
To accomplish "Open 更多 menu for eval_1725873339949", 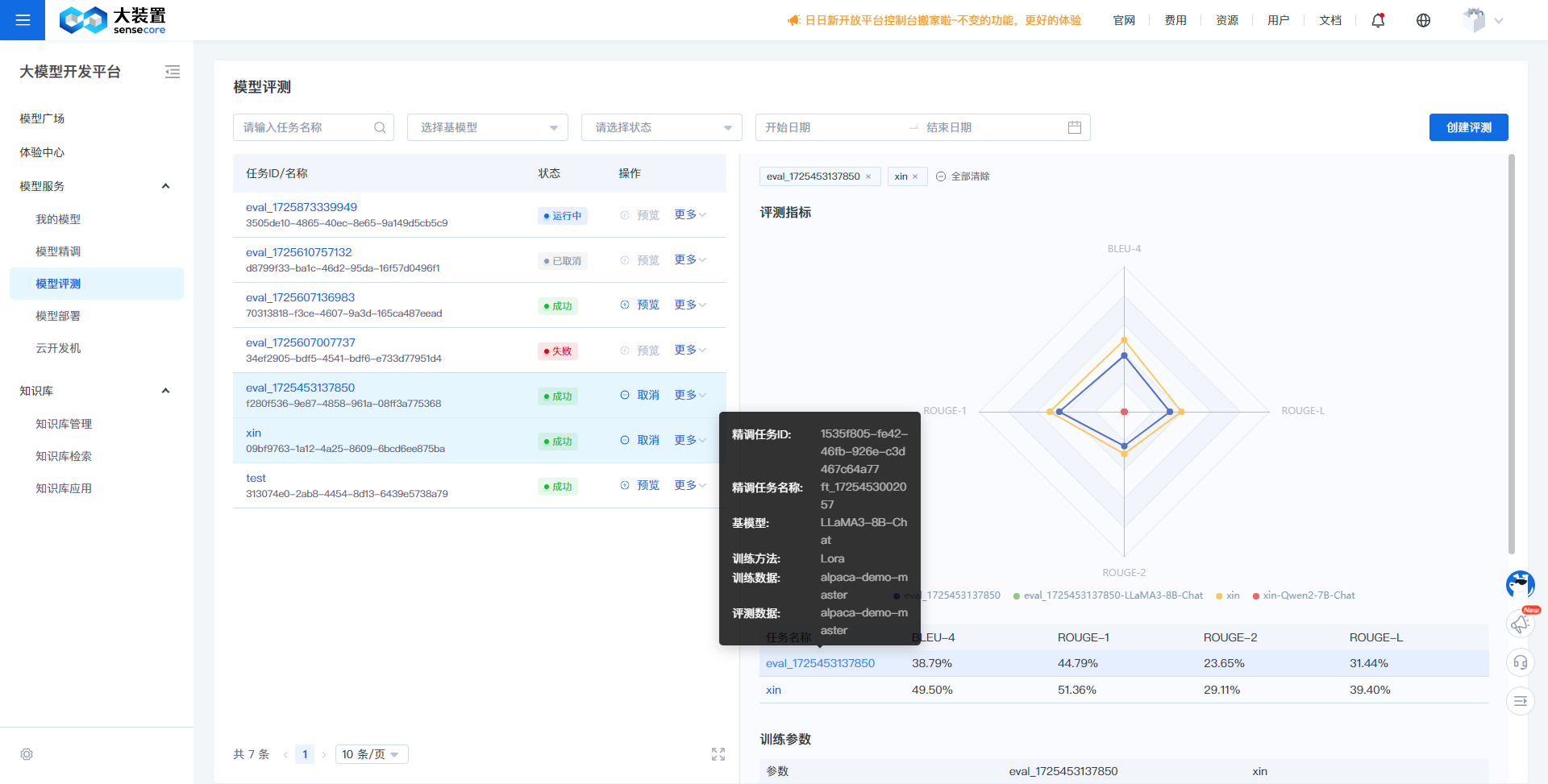I will click(x=690, y=214).
